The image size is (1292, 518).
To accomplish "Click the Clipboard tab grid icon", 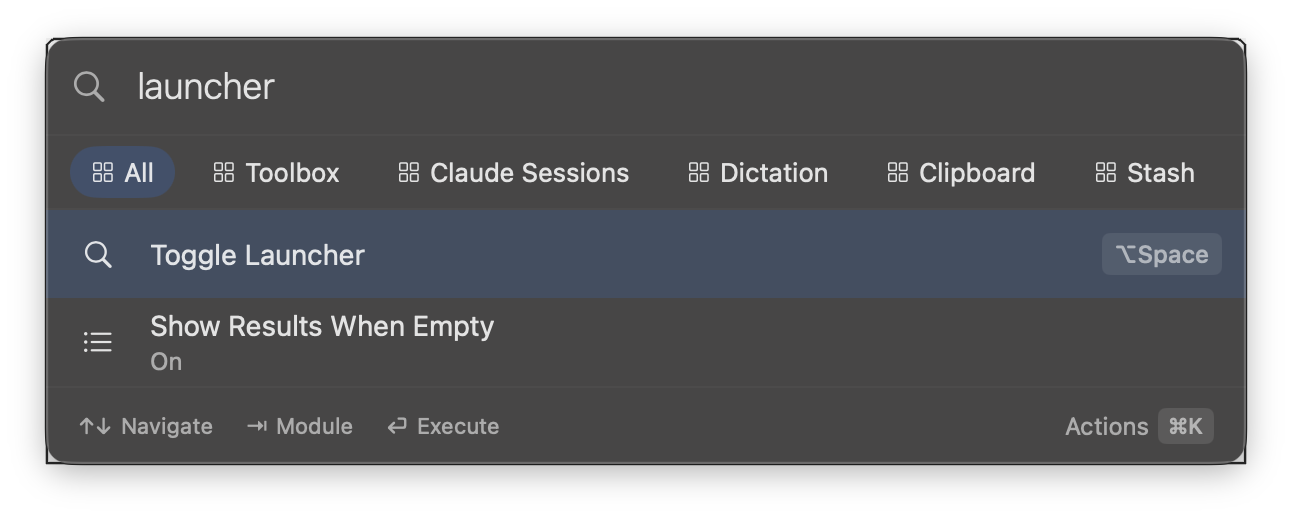I will coord(898,173).
